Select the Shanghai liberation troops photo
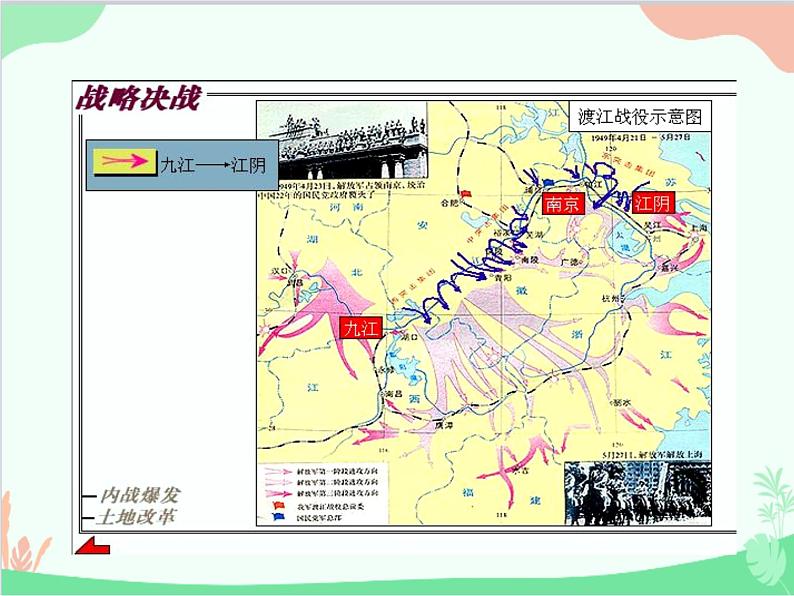This screenshot has height=596, width=794. (638, 493)
